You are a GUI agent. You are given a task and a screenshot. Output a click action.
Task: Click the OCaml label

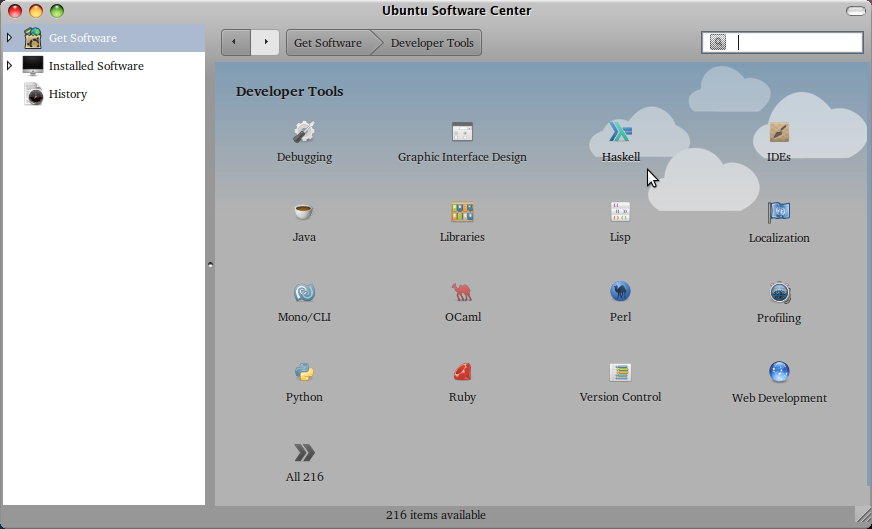(x=463, y=317)
